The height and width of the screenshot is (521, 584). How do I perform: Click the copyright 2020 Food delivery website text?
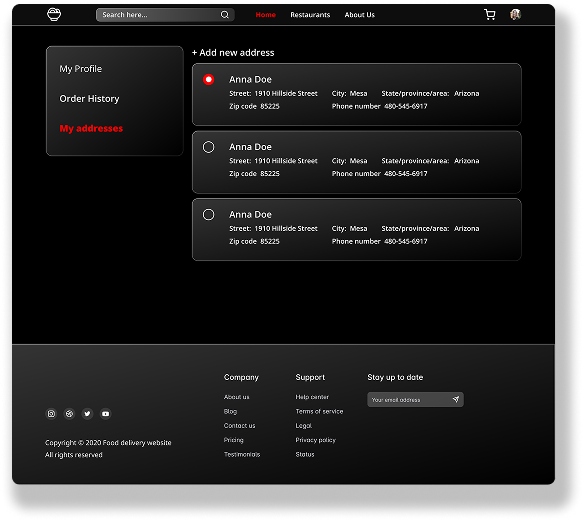[108, 443]
